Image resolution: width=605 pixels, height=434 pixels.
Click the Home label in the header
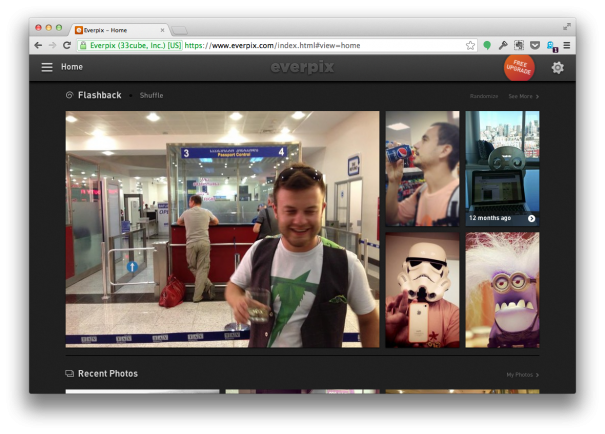click(72, 67)
